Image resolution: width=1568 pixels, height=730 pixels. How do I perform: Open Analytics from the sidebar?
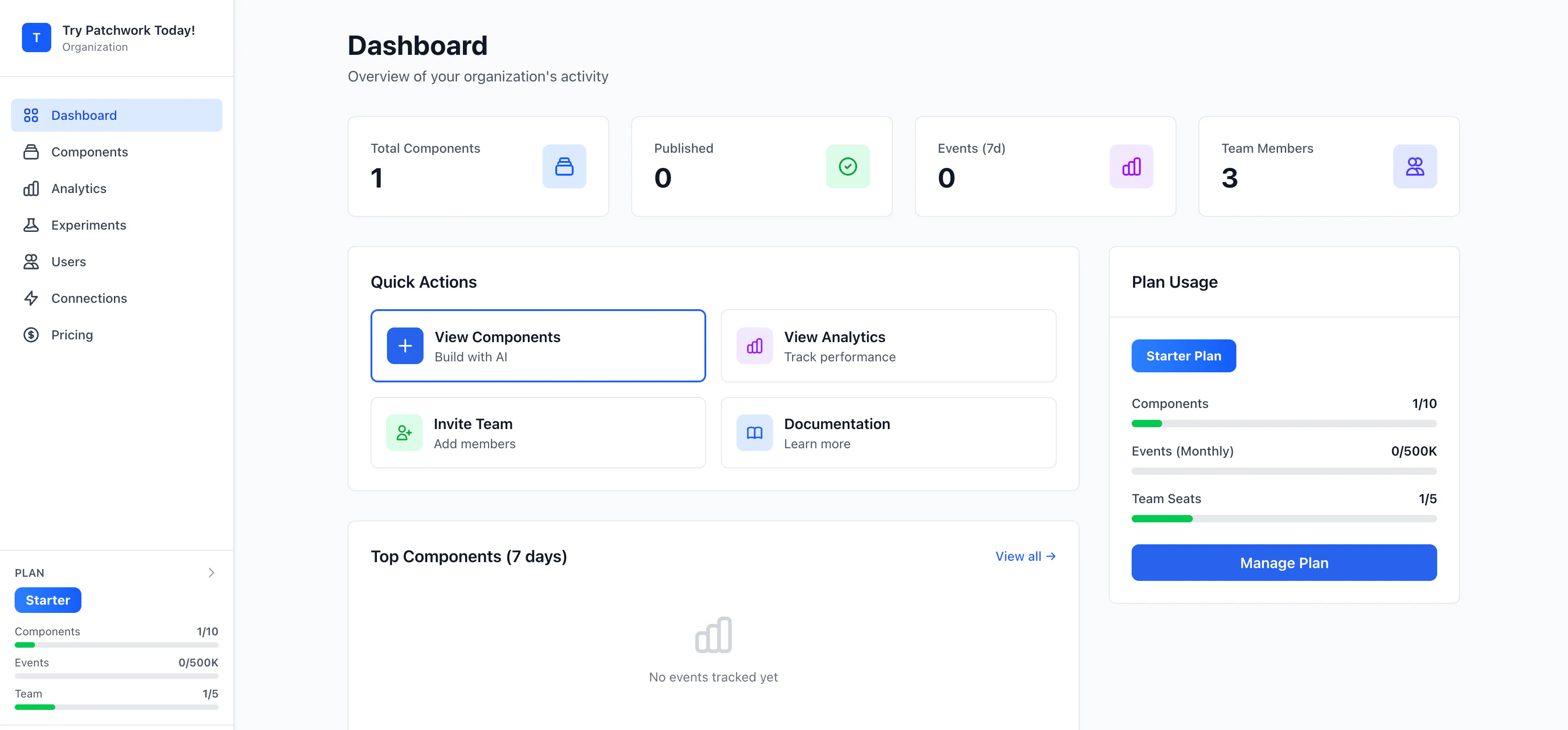[x=117, y=189]
